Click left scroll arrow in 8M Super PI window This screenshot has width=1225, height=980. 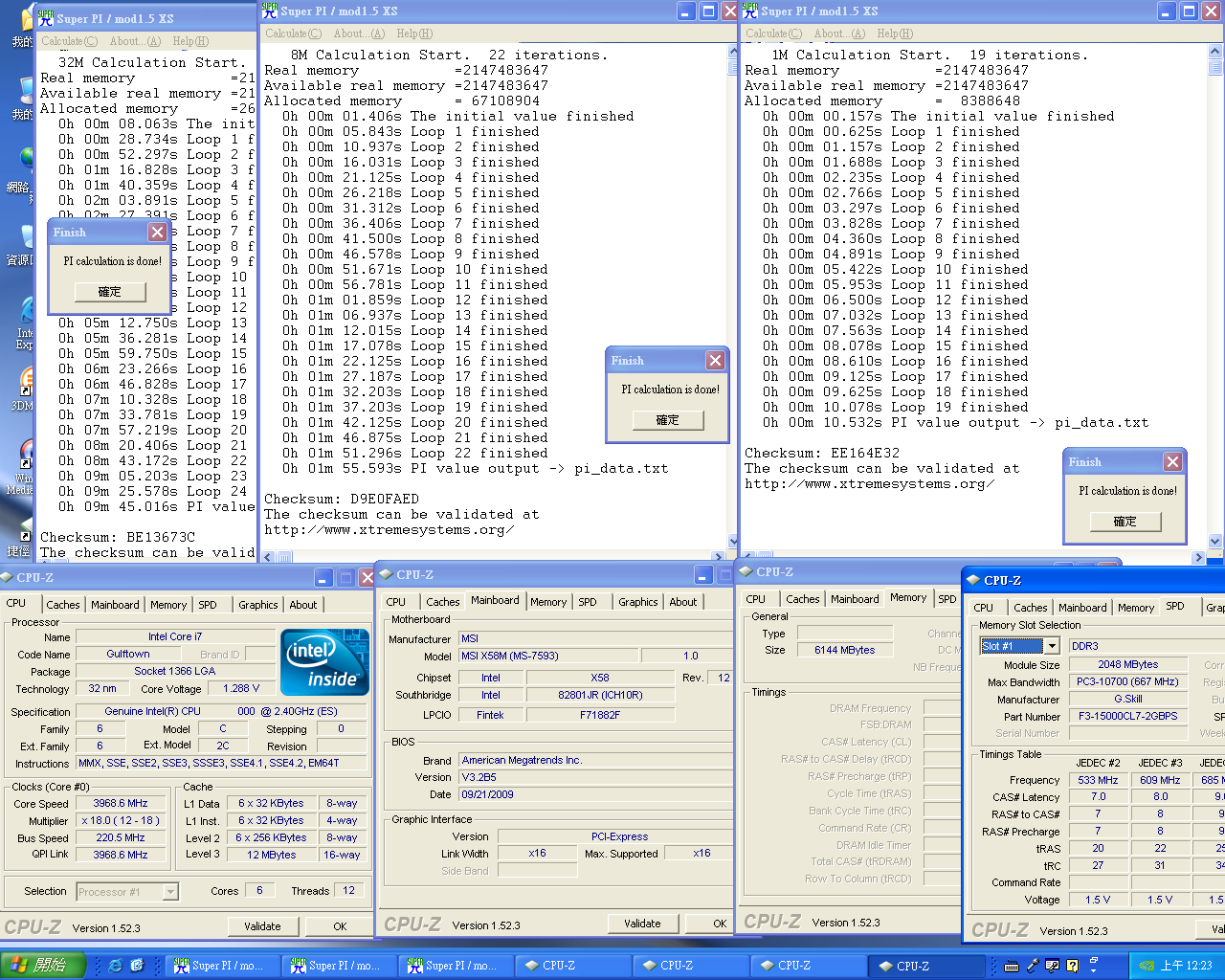tap(268, 556)
